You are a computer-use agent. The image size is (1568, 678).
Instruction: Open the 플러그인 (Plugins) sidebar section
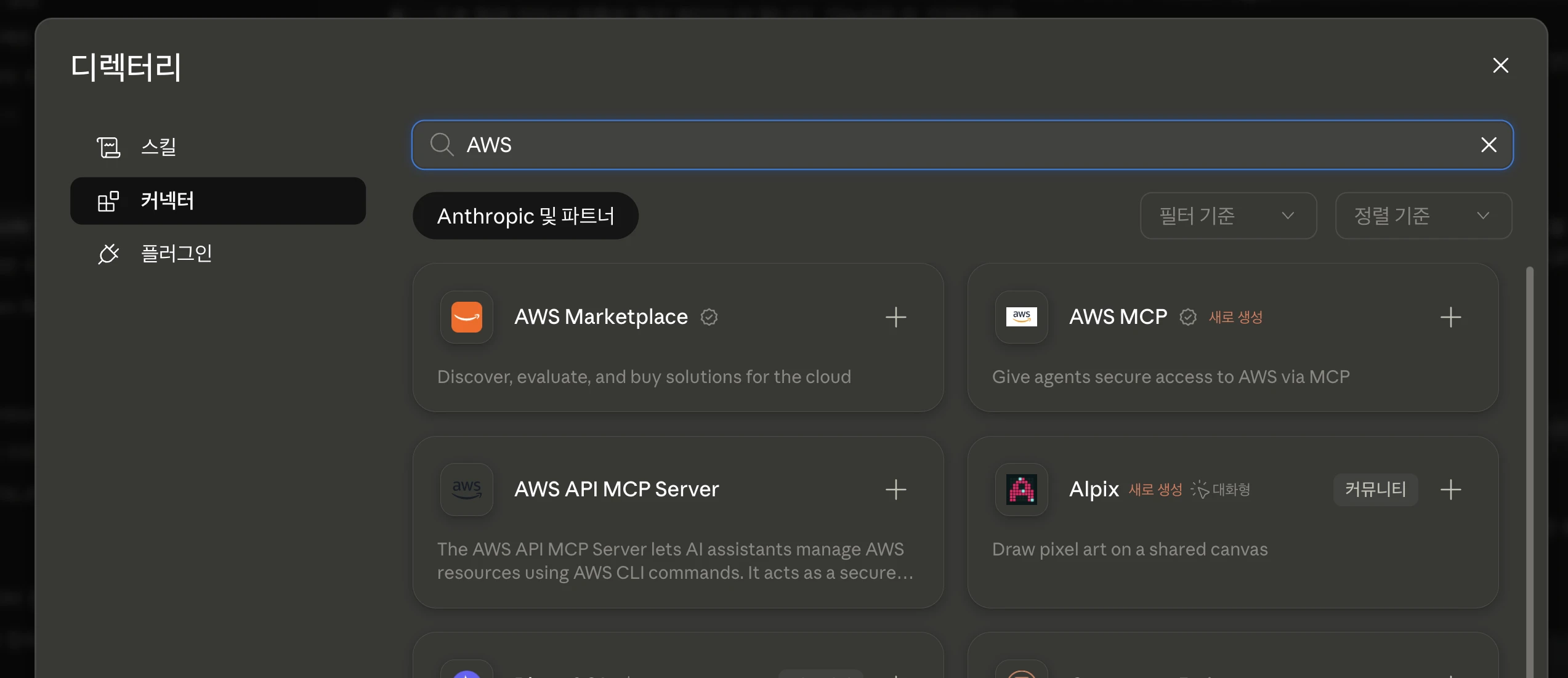point(218,254)
